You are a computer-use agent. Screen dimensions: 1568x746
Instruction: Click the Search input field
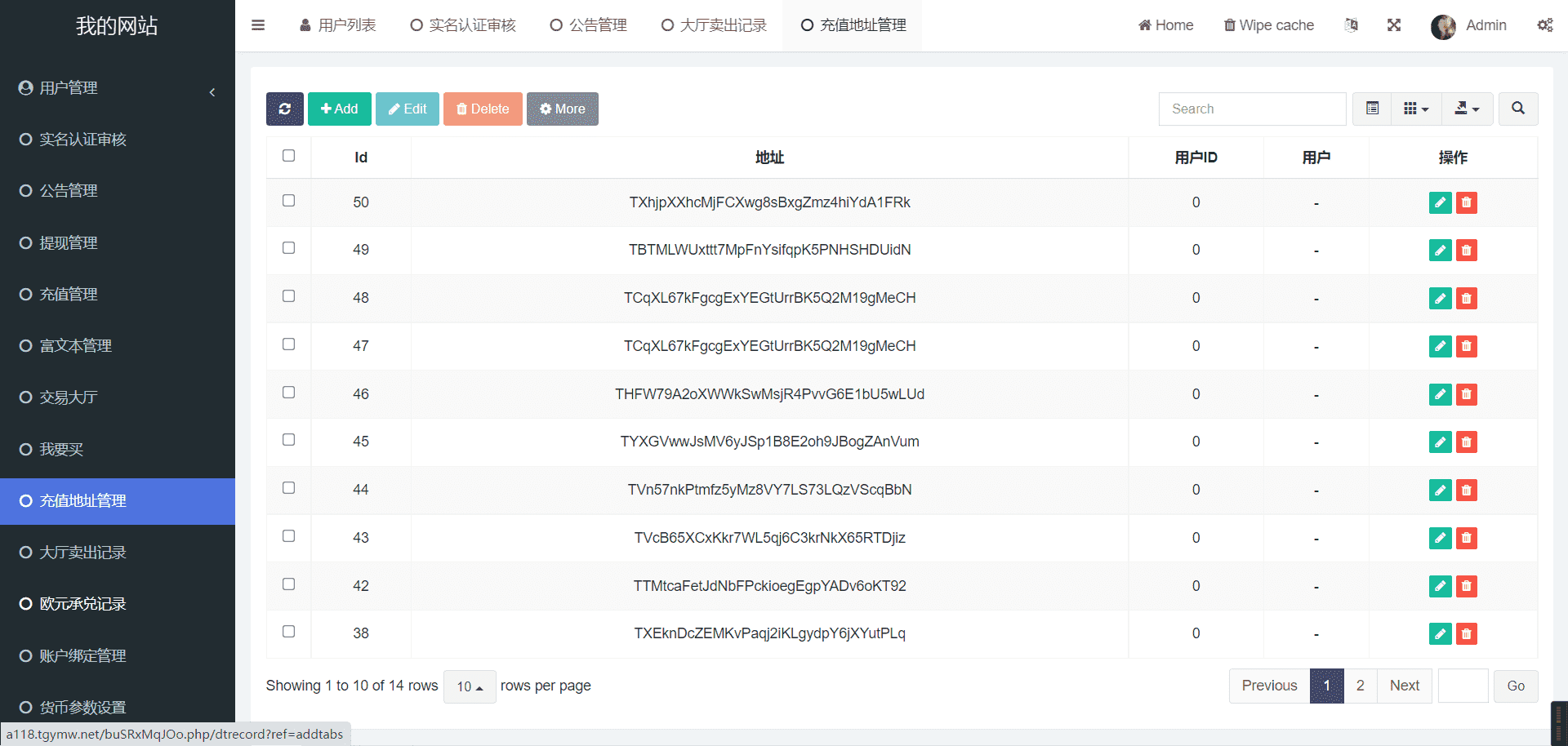point(1252,109)
